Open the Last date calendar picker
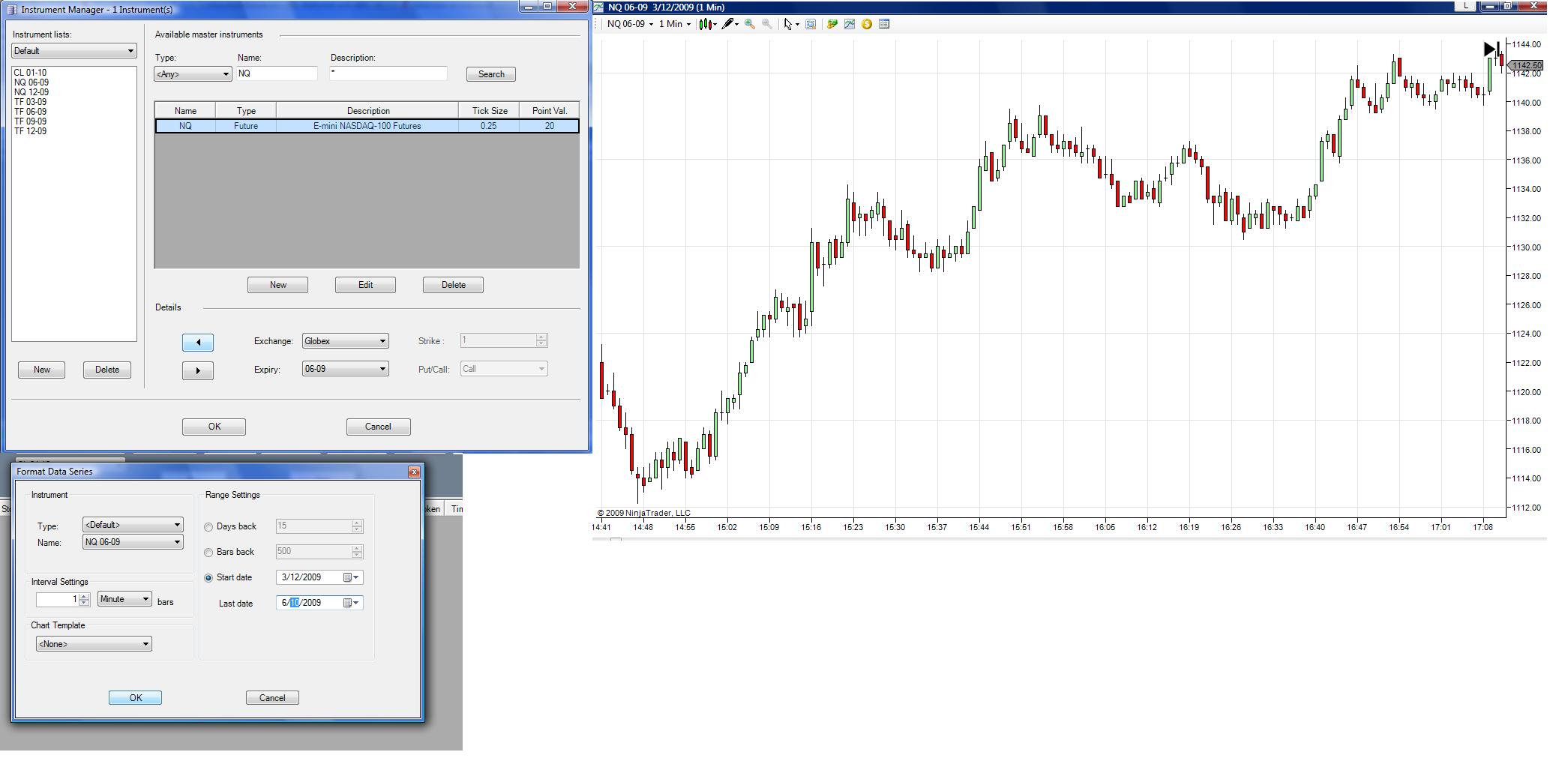 pyautogui.click(x=351, y=603)
